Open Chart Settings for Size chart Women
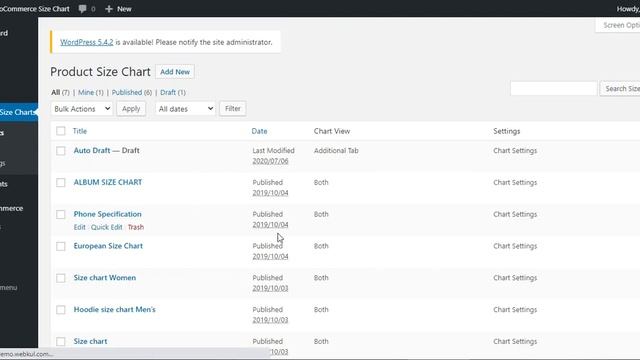Image resolution: width=640 pixels, height=360 pixels. point(515,278)
